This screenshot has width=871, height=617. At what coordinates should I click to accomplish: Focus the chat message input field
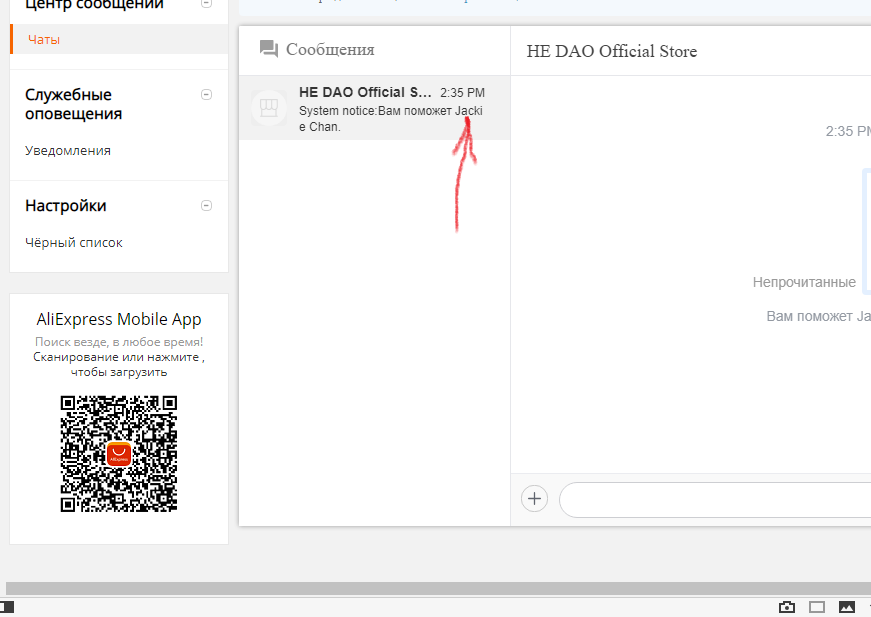pyautogui.click(x=715, y=500)
